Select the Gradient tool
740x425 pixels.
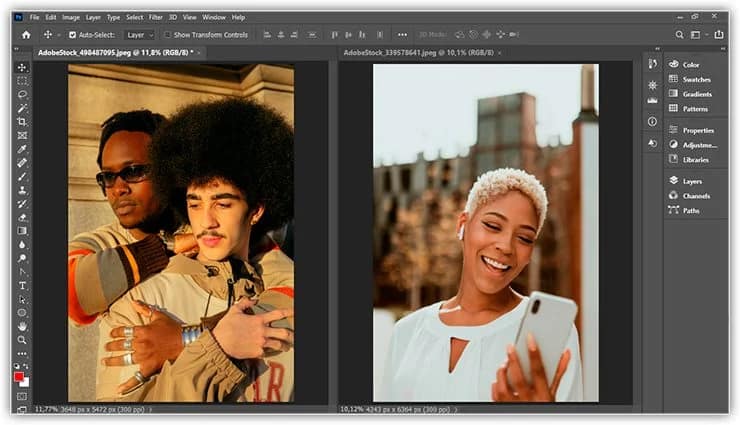point(22,231)
